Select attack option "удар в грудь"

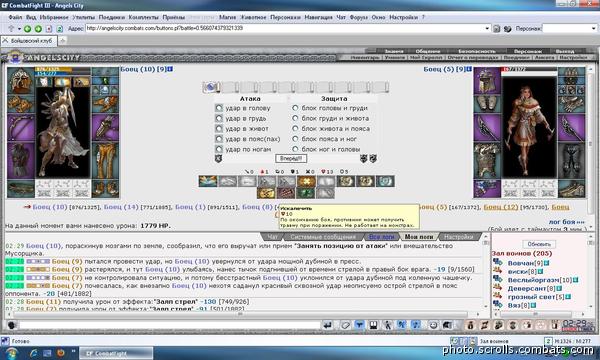219,119
